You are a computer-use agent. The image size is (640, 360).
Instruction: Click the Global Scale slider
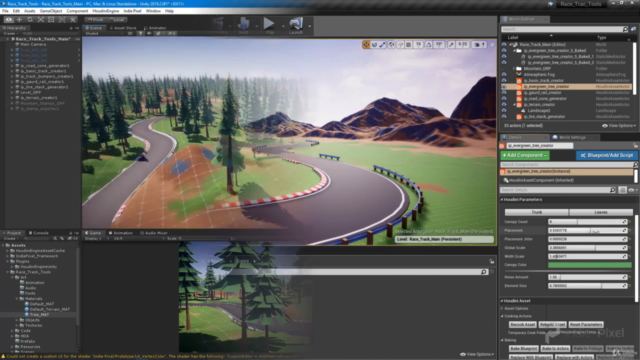click(587, 248)
